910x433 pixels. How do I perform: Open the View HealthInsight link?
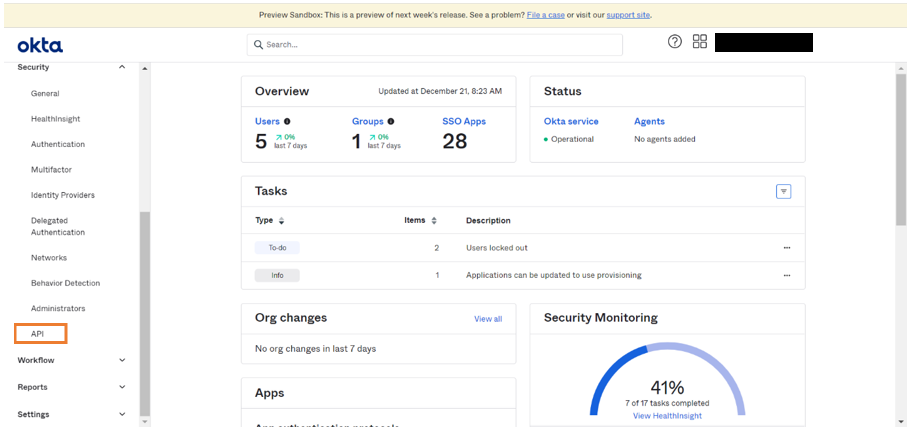click(667, 416)
